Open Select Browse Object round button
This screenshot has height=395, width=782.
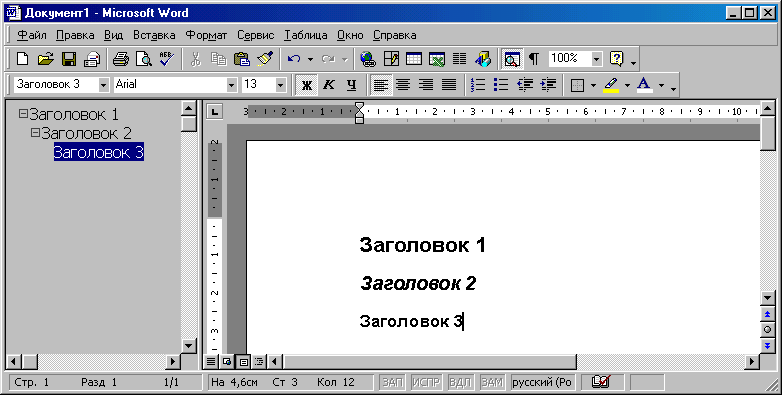pyautogui.click(x=768, y=330)
